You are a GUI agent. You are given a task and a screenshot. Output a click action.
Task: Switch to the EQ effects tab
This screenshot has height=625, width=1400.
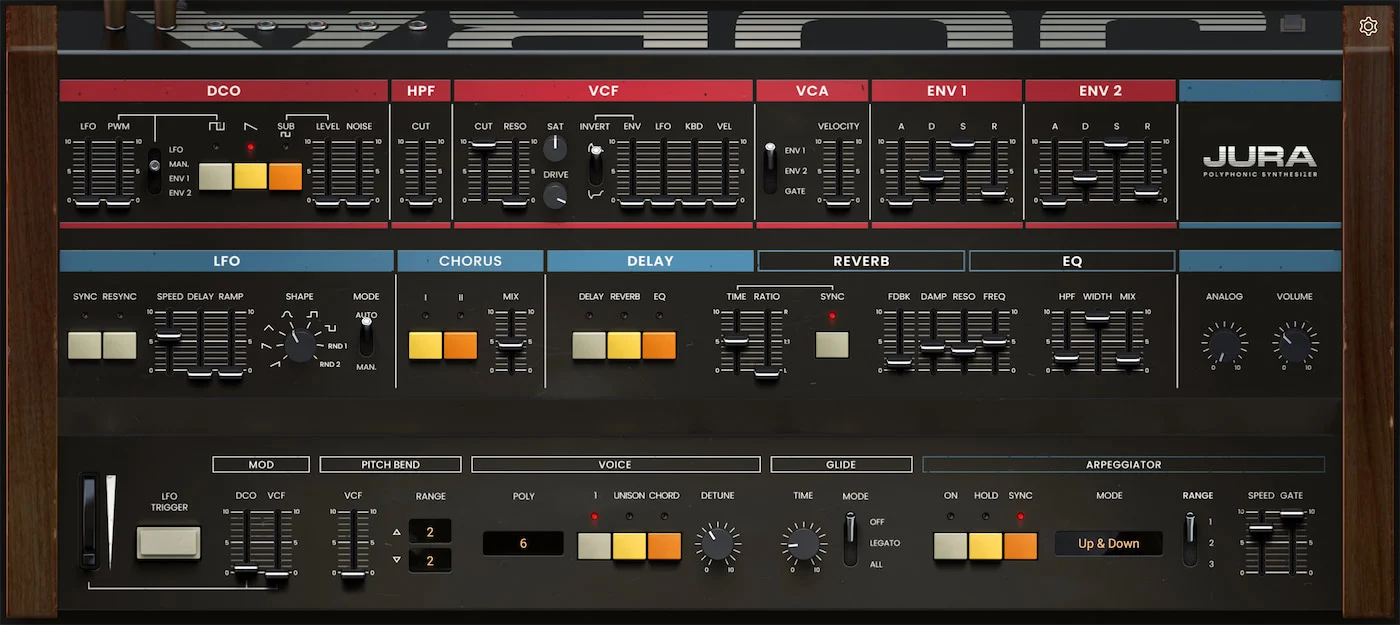(1072, 261)
